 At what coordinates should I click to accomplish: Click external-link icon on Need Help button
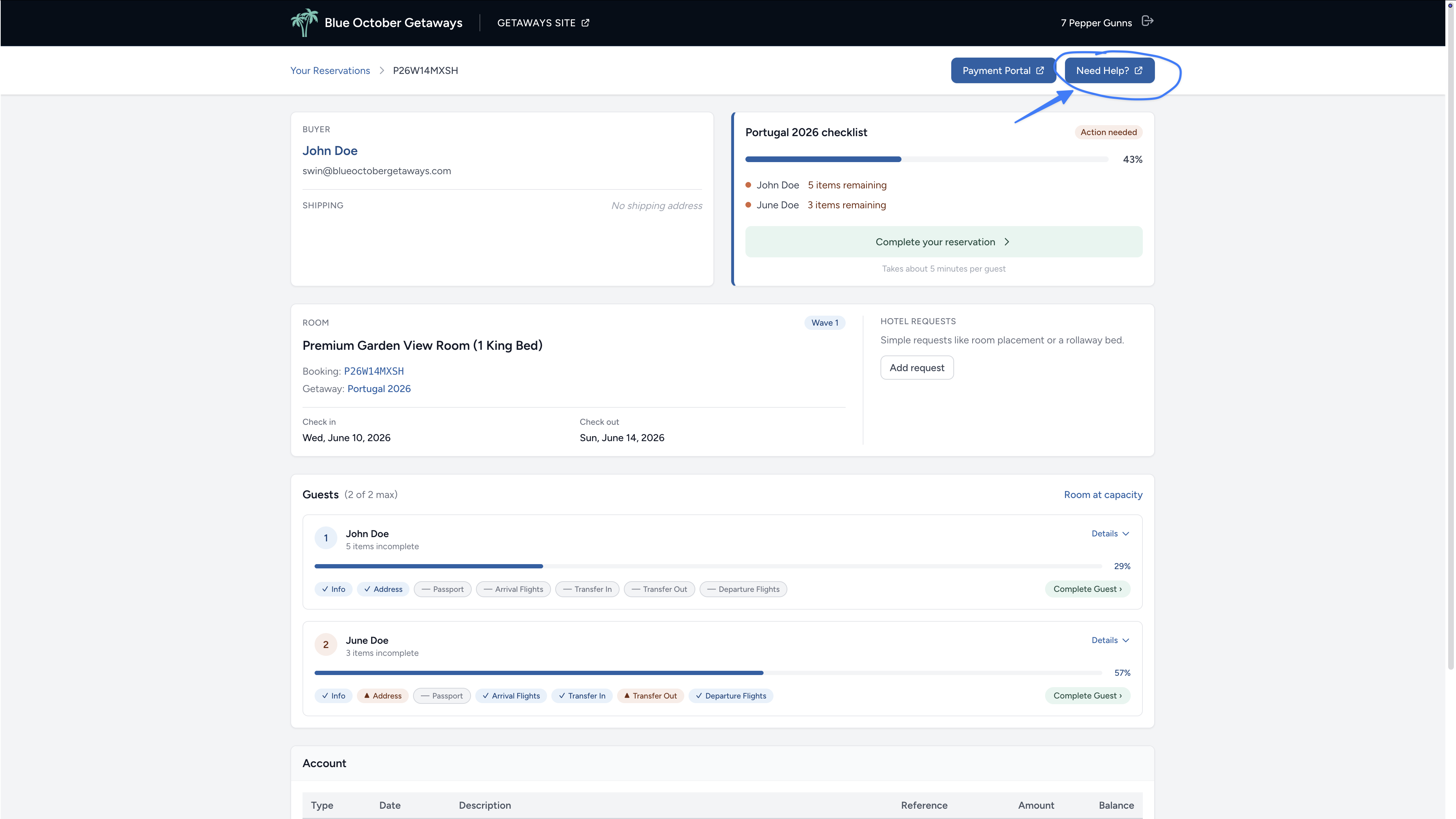[1138, 71]
